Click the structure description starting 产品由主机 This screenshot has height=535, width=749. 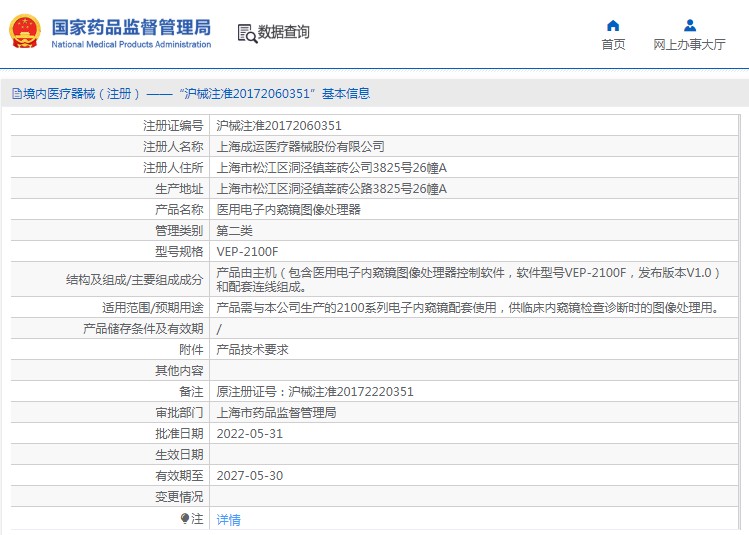point(468,279)
